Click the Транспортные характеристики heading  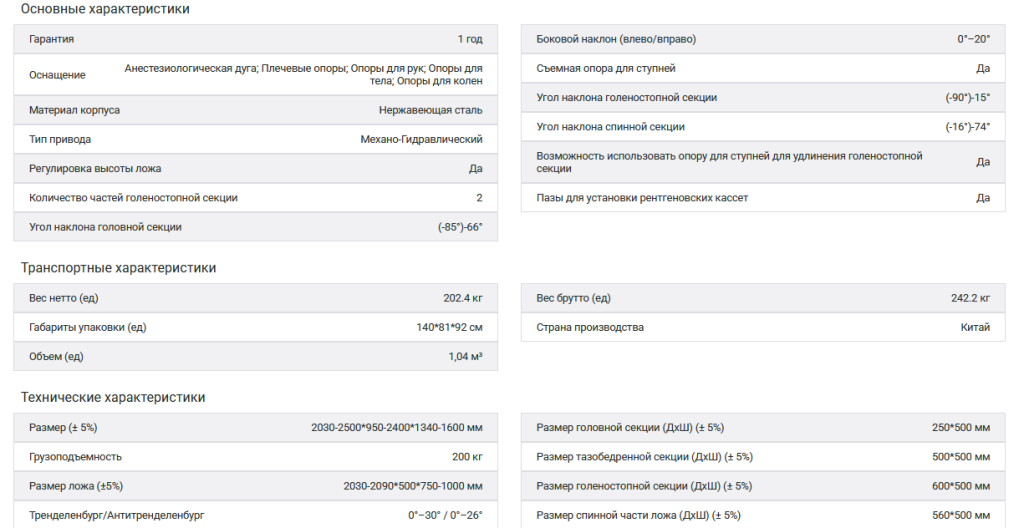(118, 268)
